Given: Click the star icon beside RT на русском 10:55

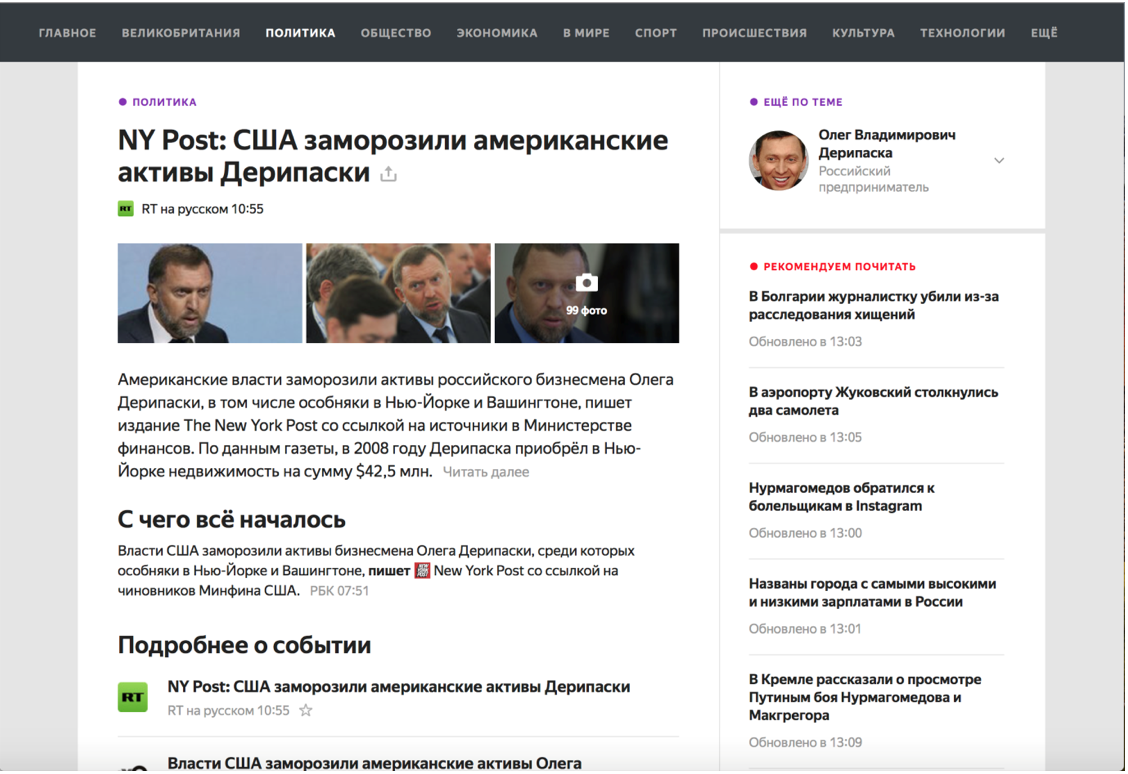Looking at the screenshot, I should [306, 711].
